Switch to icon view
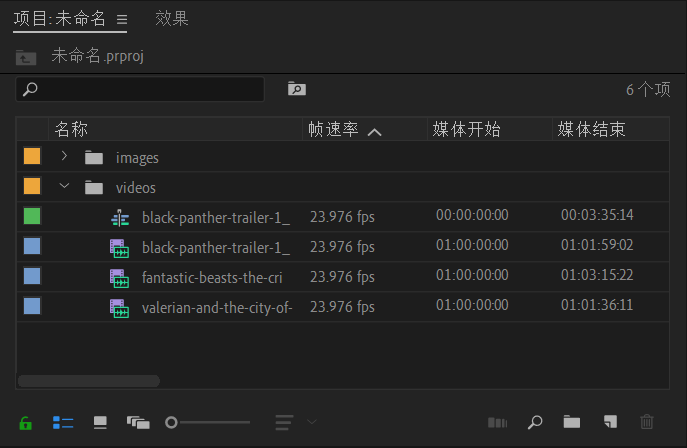Image resolution: width=687 pixels, height=448 pixels. point(100,423)
